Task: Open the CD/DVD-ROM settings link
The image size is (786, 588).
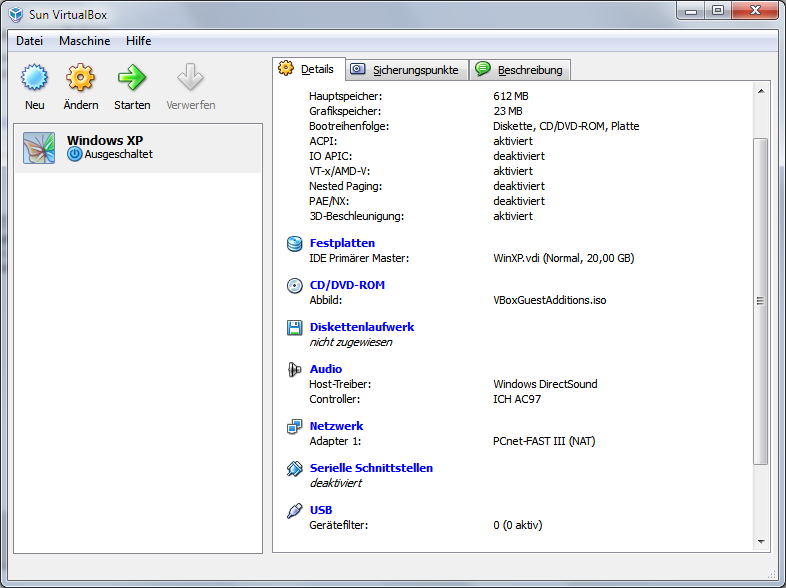Action: [x=347, y=285]
